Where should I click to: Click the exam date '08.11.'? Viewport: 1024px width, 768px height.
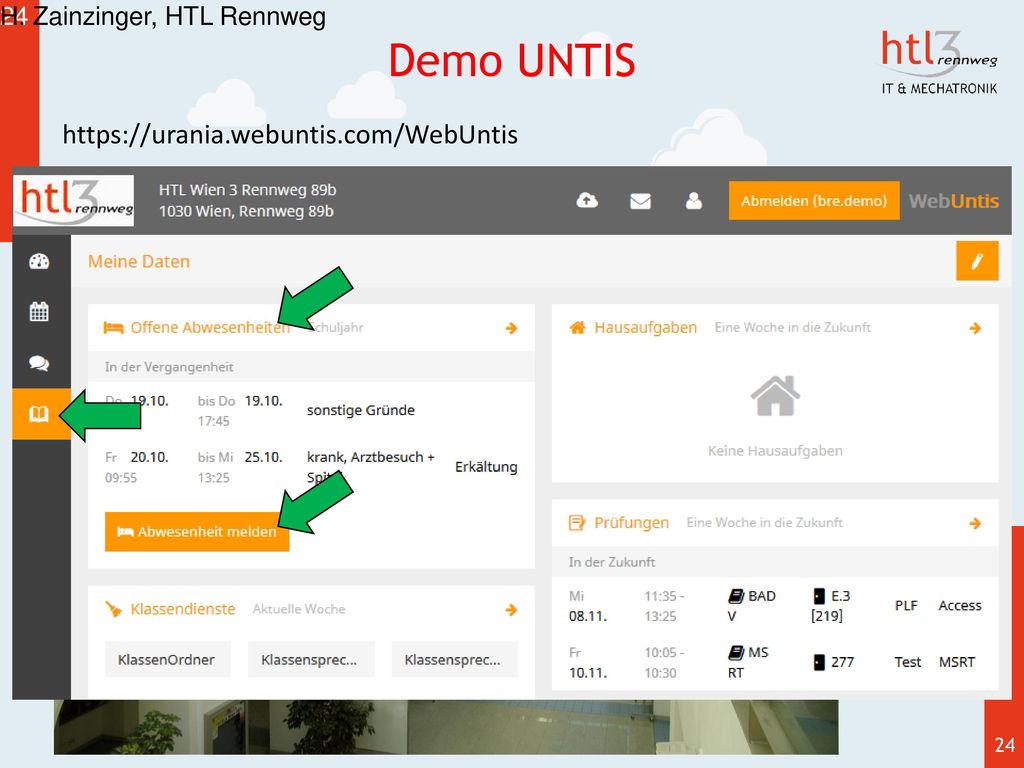[x=588, y=616]
